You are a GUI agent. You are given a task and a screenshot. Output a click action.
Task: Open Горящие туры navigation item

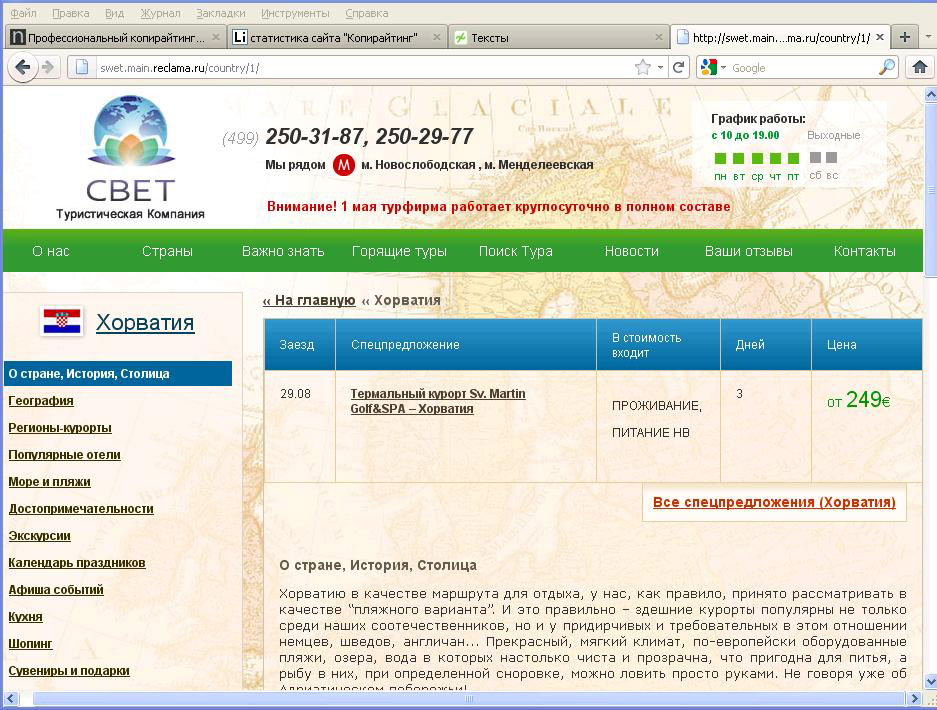click(399, 251)
